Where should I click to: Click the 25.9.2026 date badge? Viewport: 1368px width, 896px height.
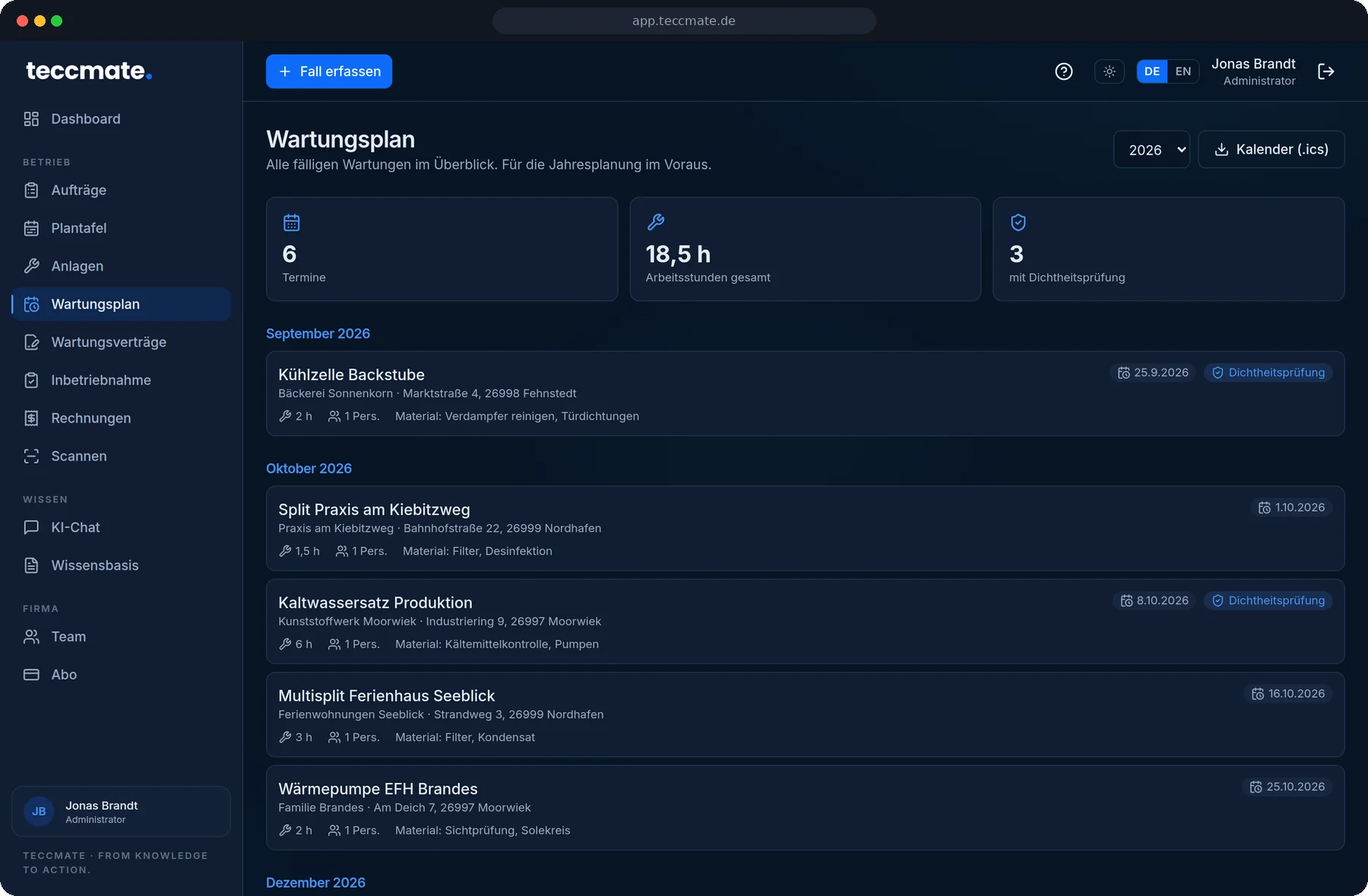[x=1153, y=372]
